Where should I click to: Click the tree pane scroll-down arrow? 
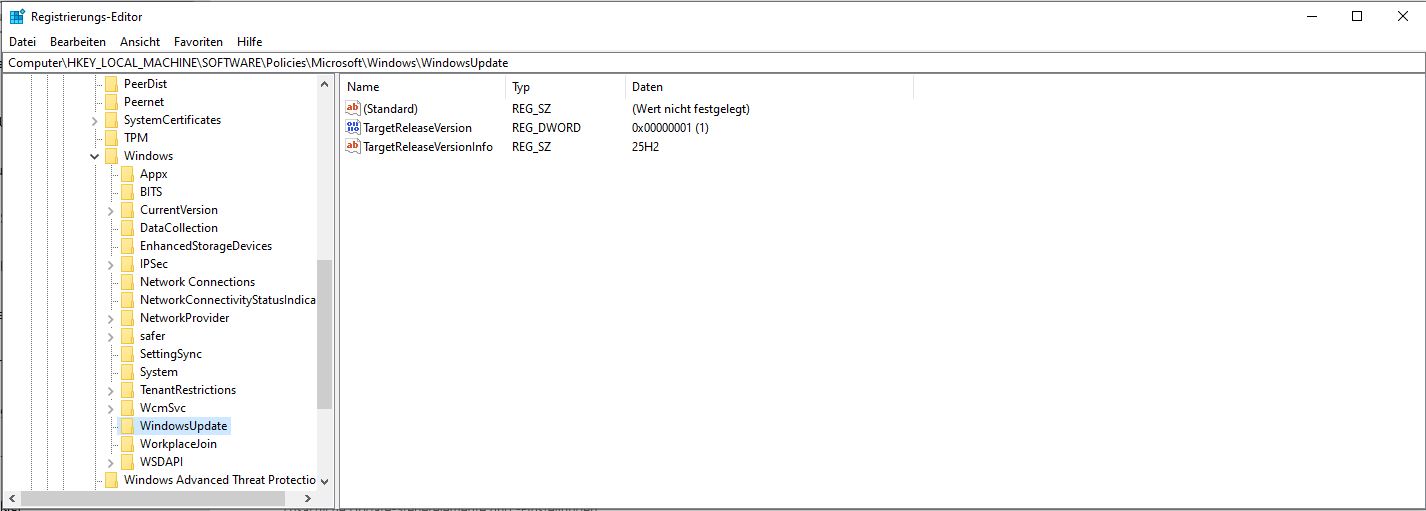coord(324,481)
